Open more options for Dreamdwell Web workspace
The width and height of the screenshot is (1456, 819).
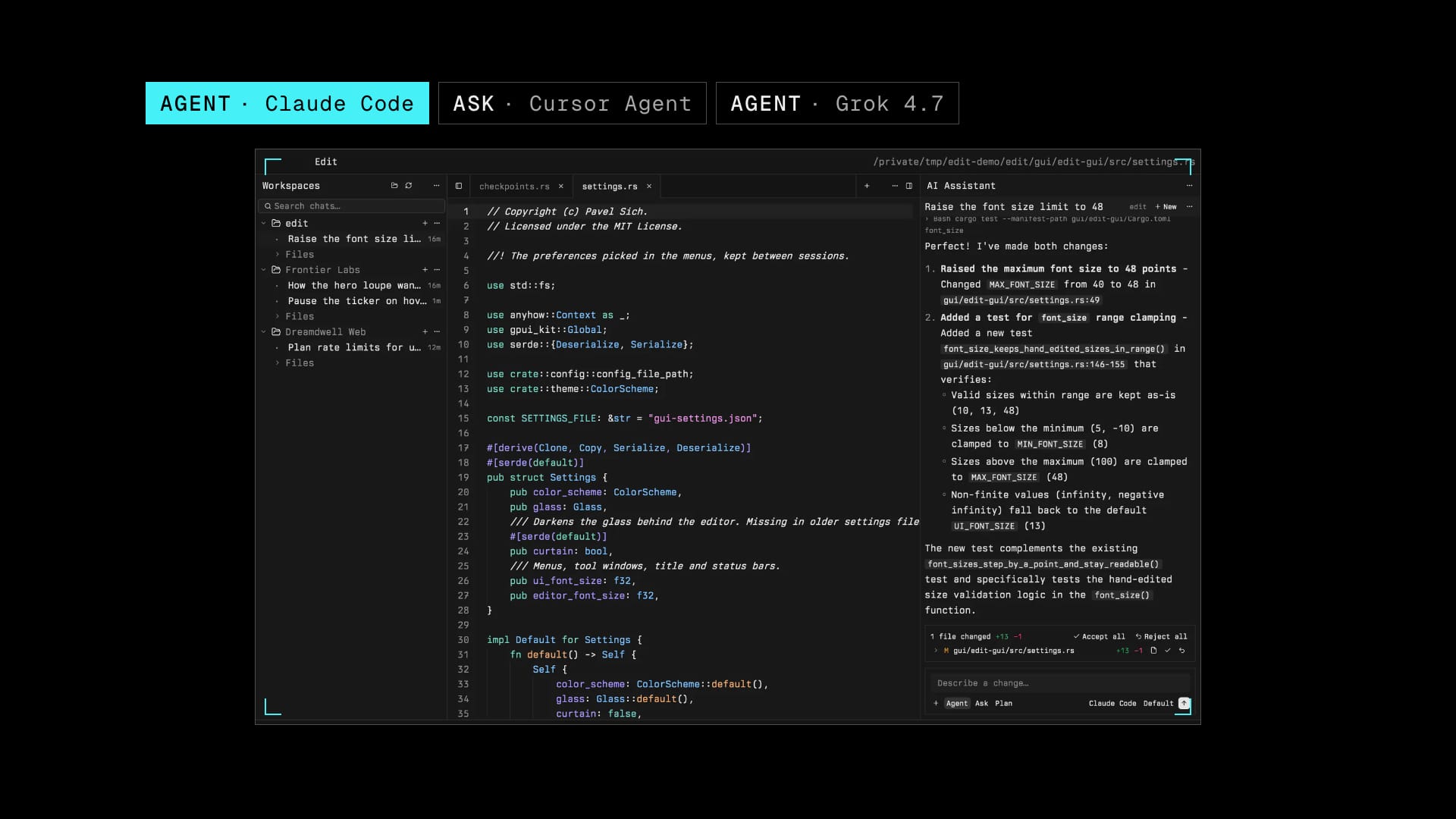(x=437, y=332)
